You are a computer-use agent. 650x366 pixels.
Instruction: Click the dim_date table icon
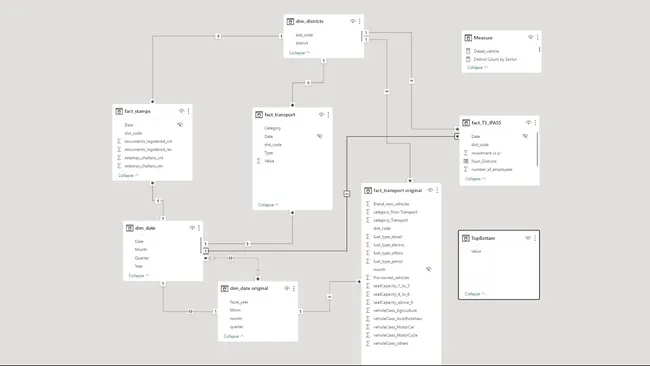coord(130,228)
